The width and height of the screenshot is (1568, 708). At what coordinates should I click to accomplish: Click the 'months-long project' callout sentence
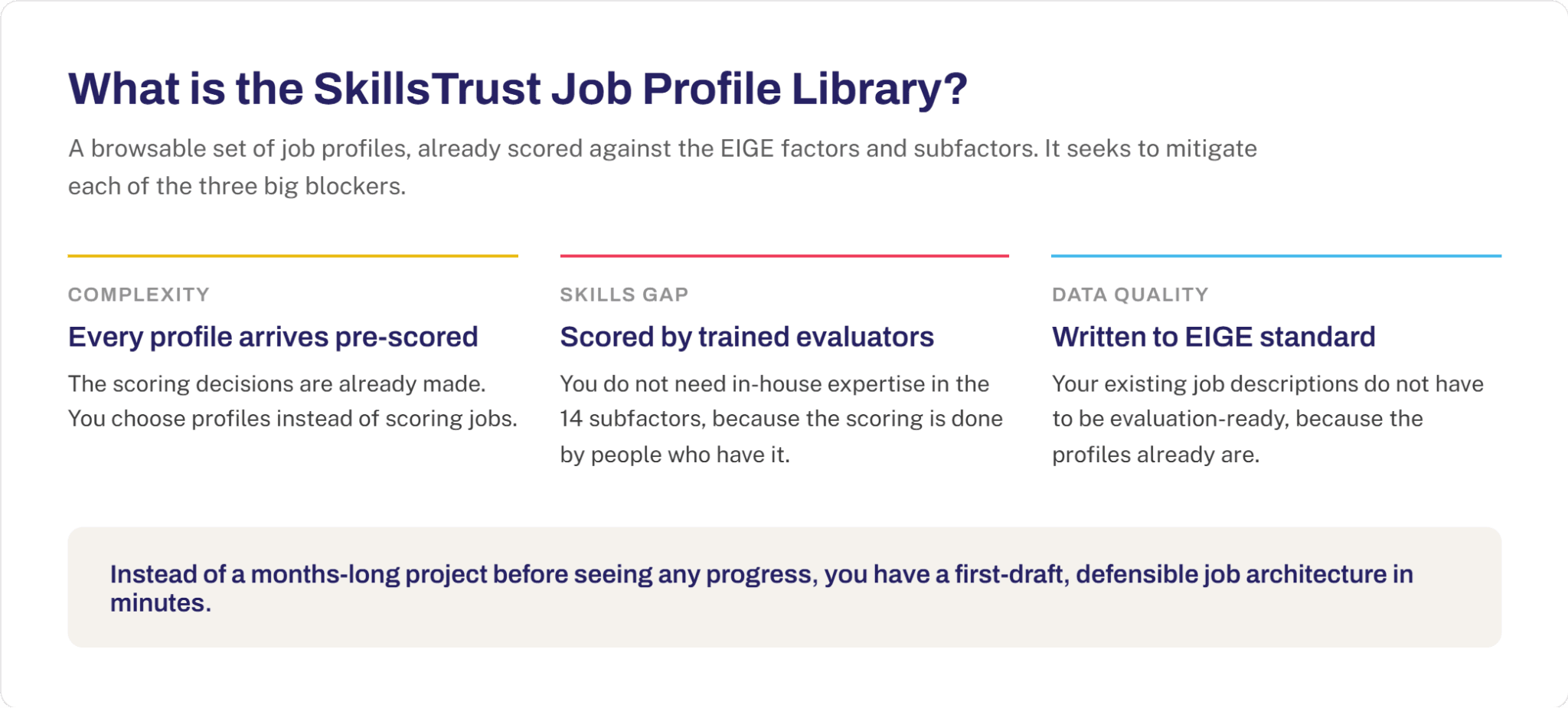(x=762, y=589)
